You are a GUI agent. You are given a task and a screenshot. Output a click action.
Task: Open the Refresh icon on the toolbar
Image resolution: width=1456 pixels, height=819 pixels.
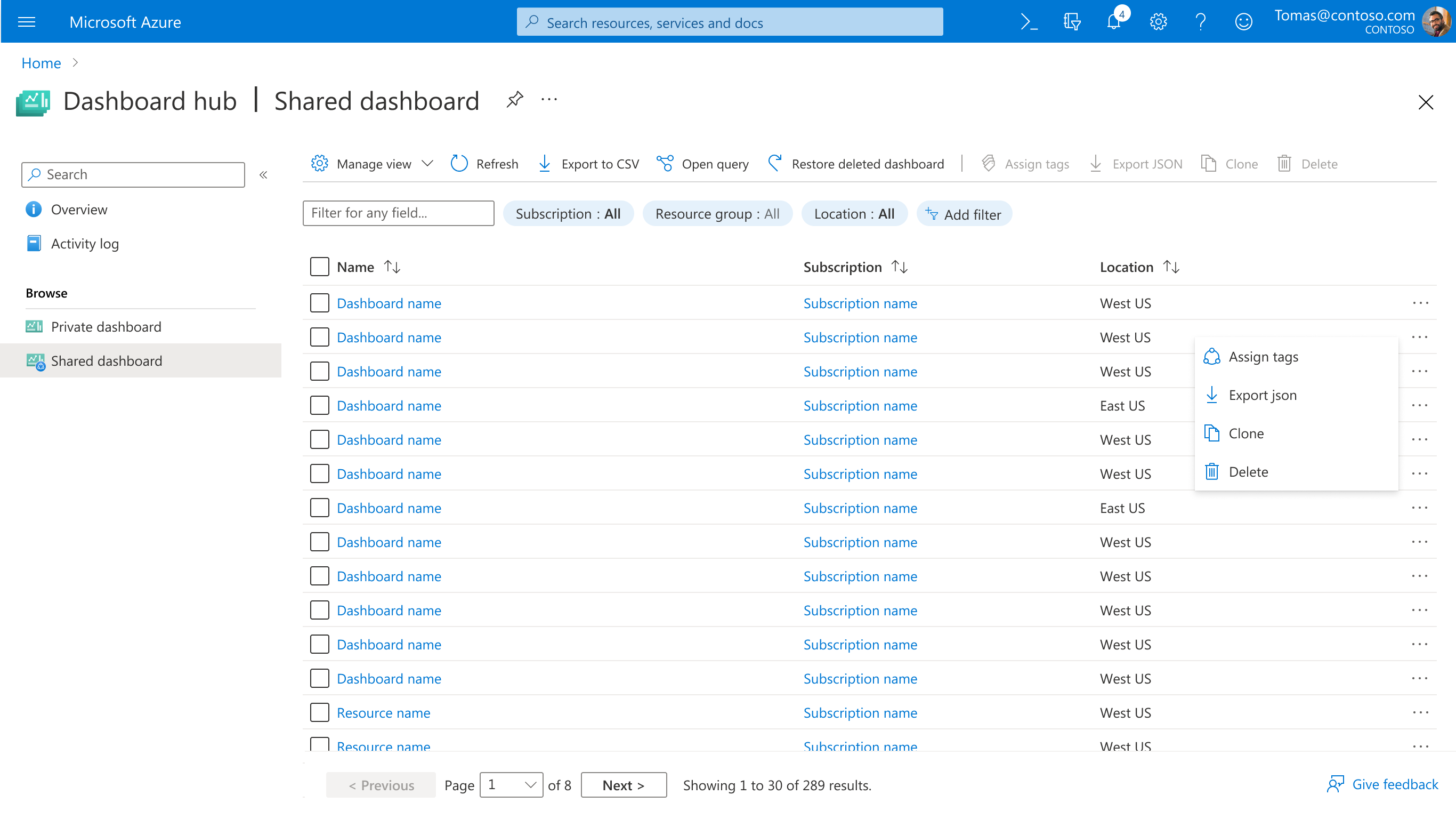[x=459, y=164]
